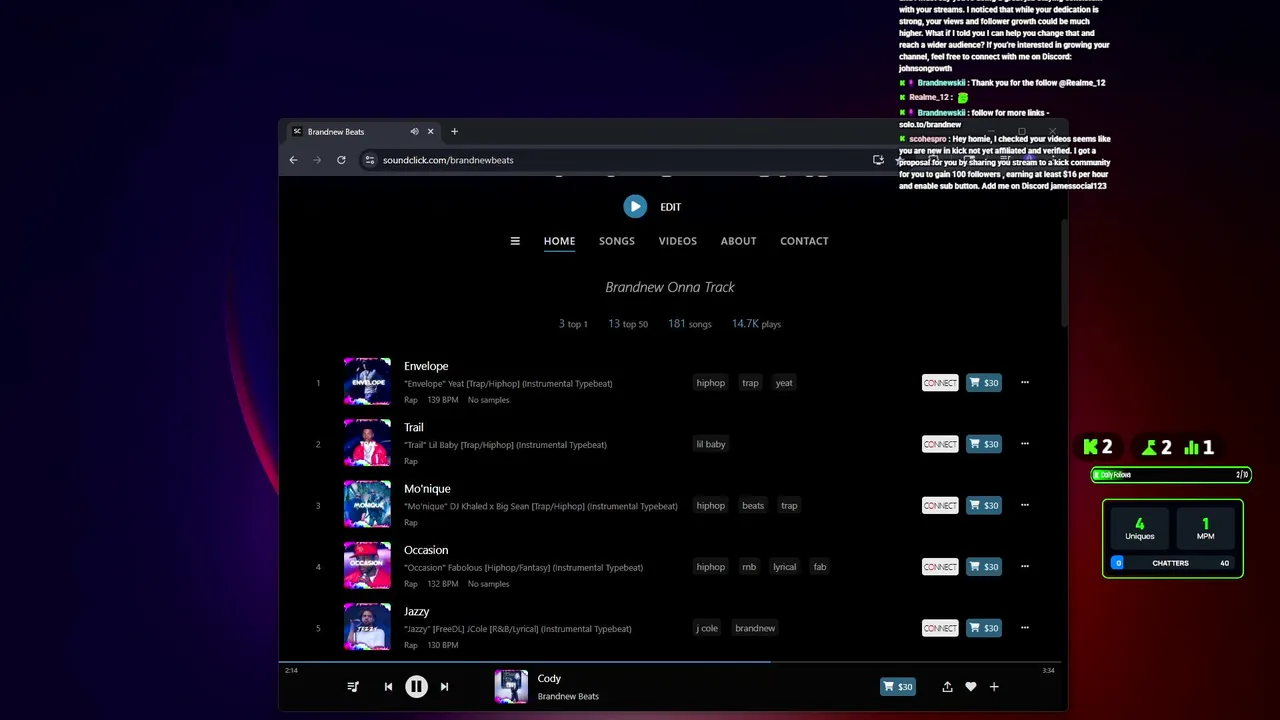The width and height of the screenshot is (1280, 720).
Task: Buy Mo'nique with the $30 cart button
Action: pos(984,505)
